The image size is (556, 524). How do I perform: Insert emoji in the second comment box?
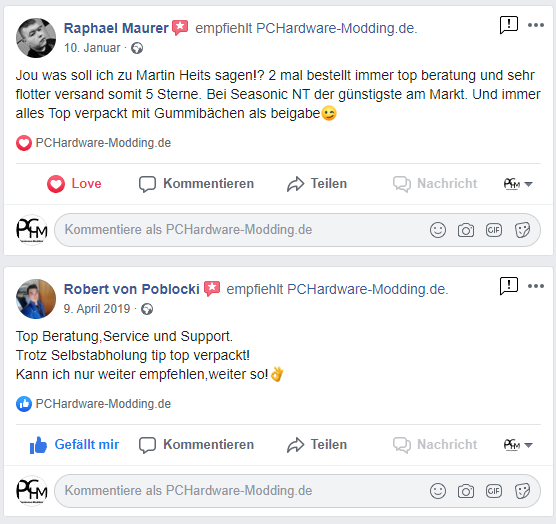coord(438,491)
